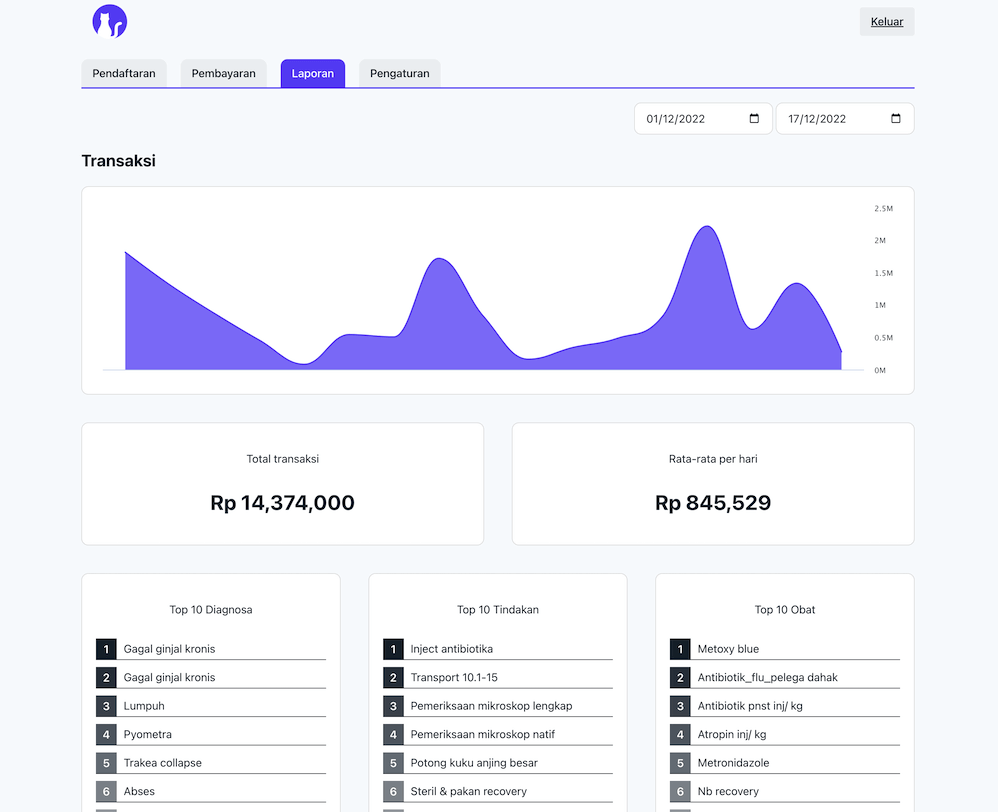Click the start date field text
Screen dimensions: 998x812
coord(676,119)
